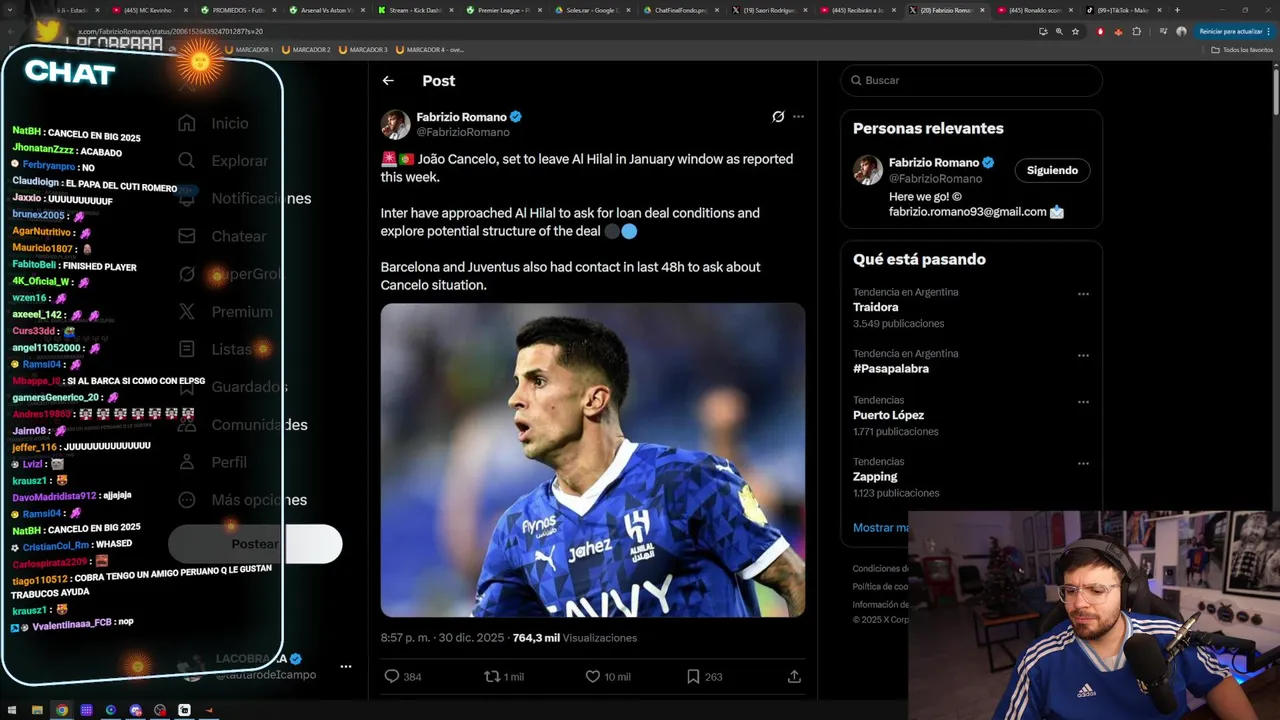Click Fabrizio Romano avatar in Personas relevantes
1280x720 pixels.
(x=868, y=170)
